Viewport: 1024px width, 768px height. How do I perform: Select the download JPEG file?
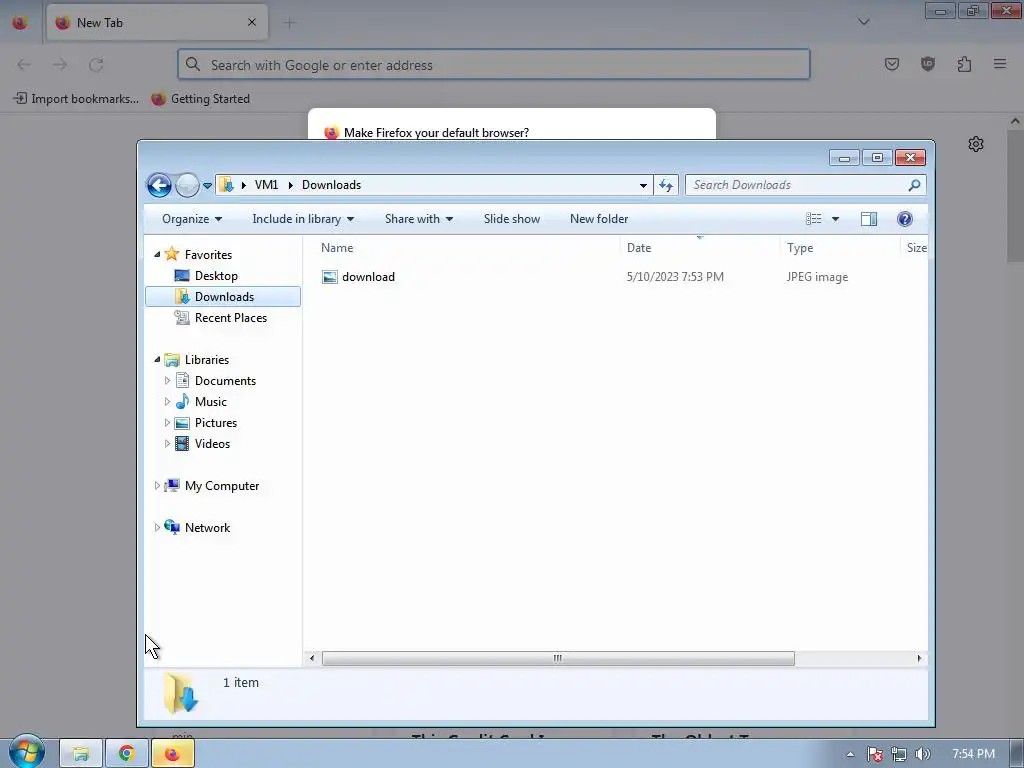pyautogui.click(x=368, y=277)
